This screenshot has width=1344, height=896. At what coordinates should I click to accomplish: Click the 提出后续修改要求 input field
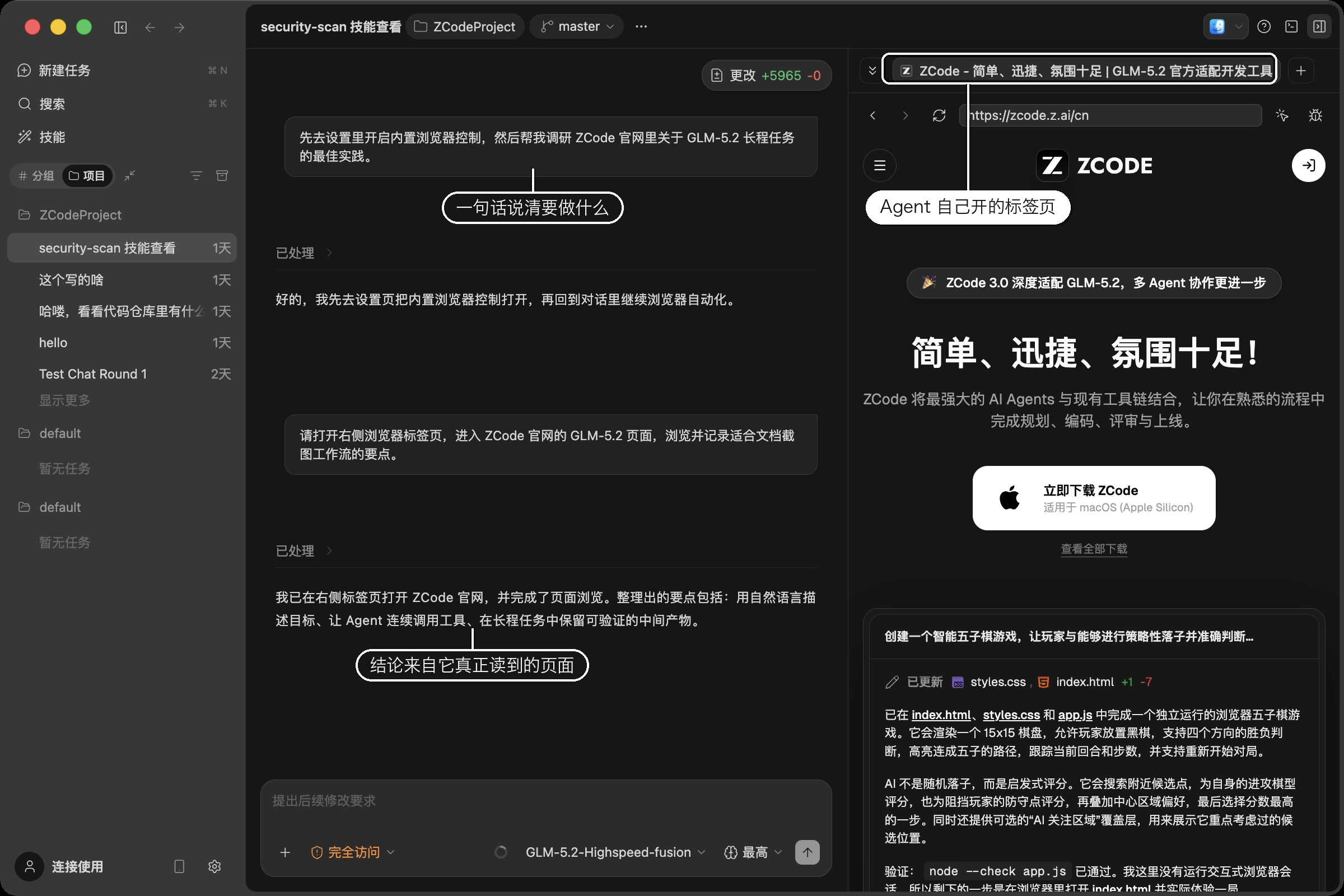(545, 801)
